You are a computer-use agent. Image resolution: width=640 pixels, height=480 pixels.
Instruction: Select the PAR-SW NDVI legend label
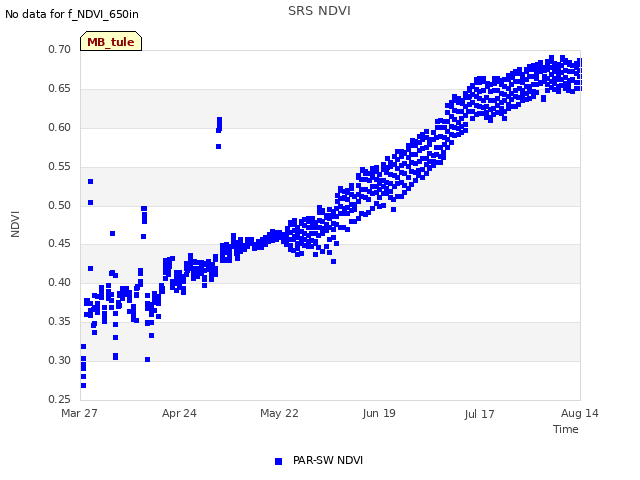pos(328,460)
